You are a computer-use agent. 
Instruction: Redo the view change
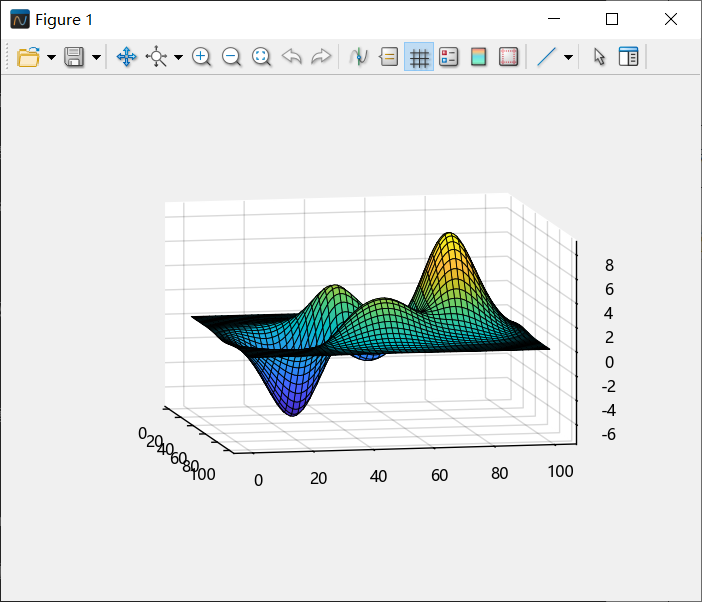point(321,57)
